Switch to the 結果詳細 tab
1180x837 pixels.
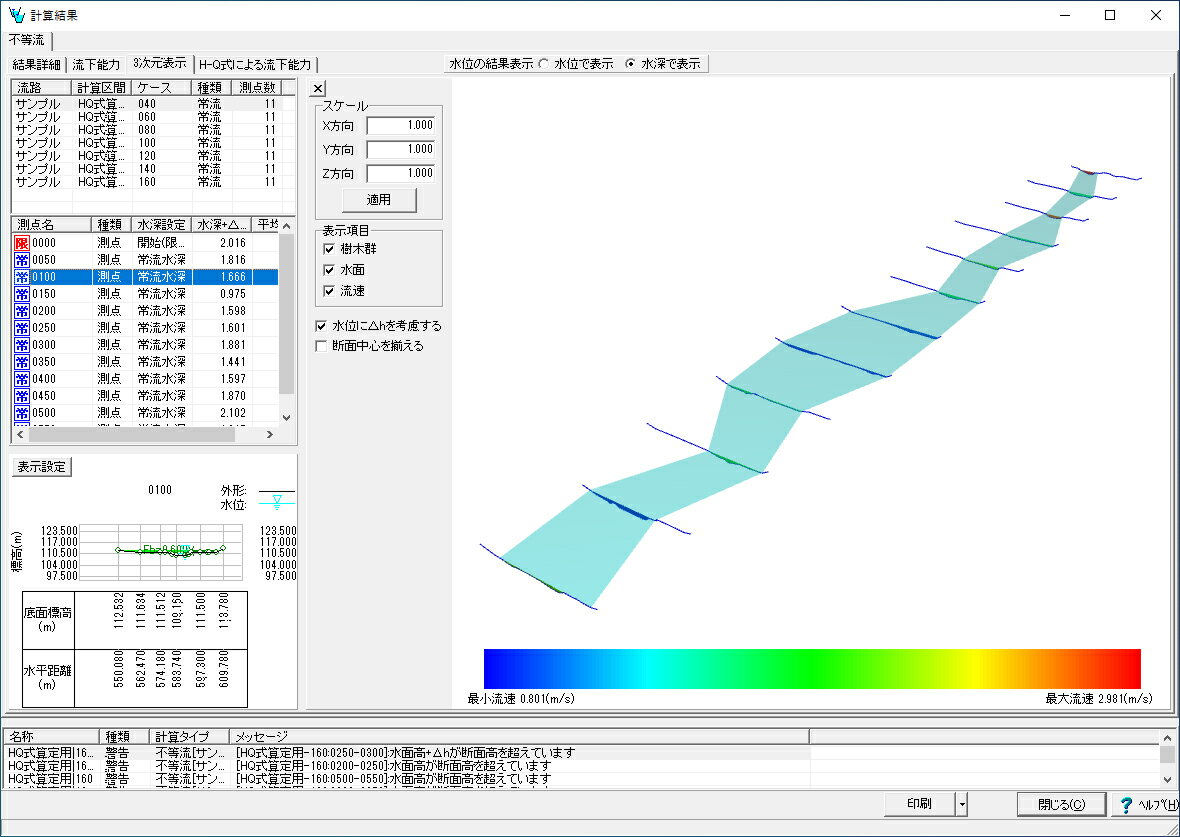[37, 65]
